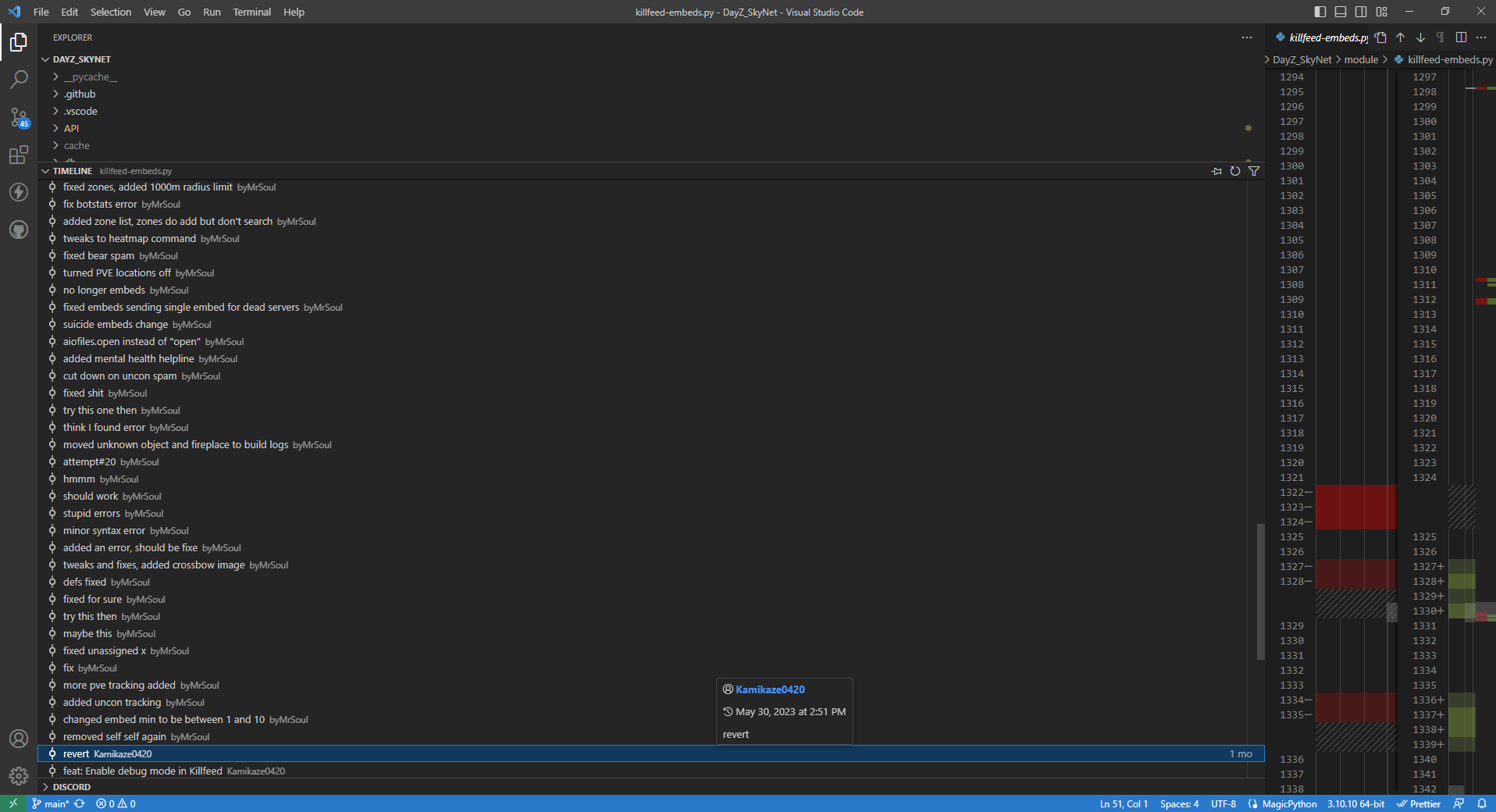The image size is (1496, 812).
Task: Click Ln 51, Col 1 cursor position
Action: point(1124,803)
